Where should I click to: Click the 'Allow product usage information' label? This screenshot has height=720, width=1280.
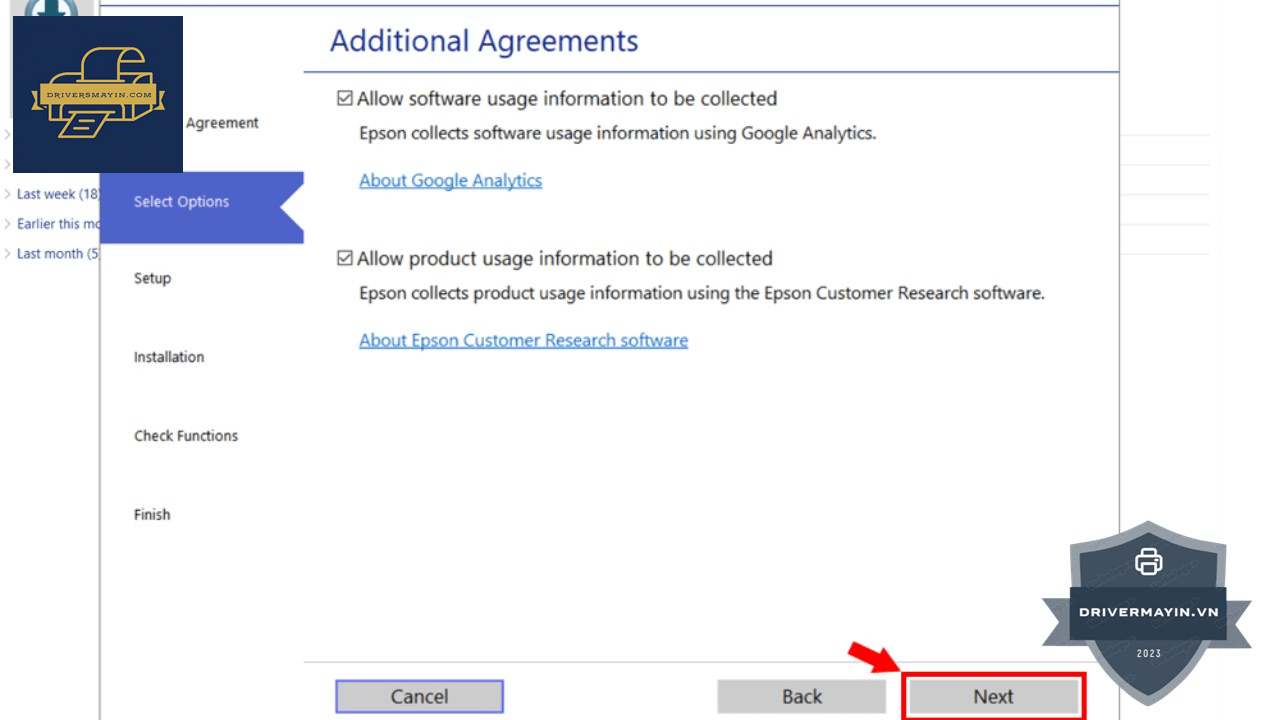[x=565, y=259]
